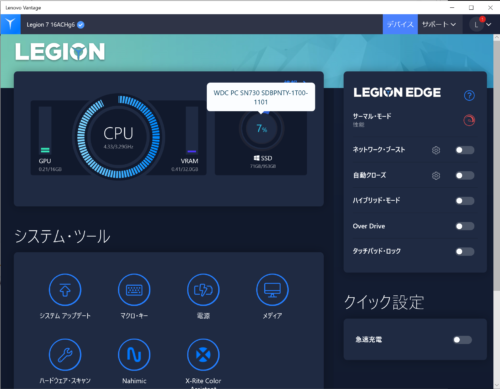Toggle 急速充電 rapid charge switch
This screenshot has width=500, height=389.
[x=463, y=340]
